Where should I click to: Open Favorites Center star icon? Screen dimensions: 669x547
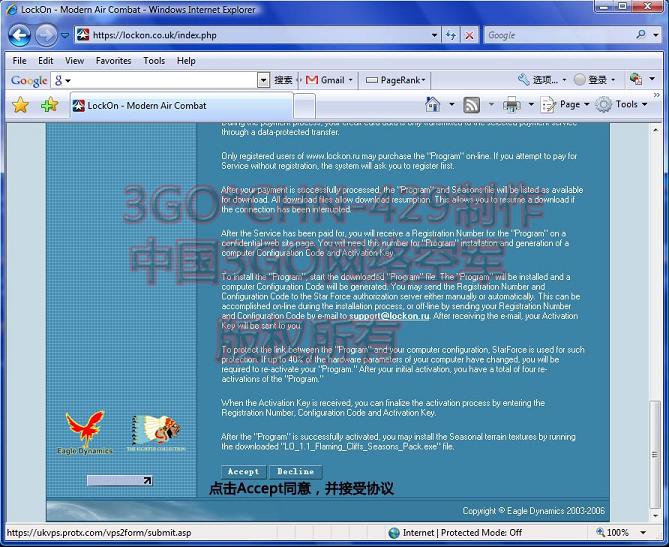click(20, 105)
